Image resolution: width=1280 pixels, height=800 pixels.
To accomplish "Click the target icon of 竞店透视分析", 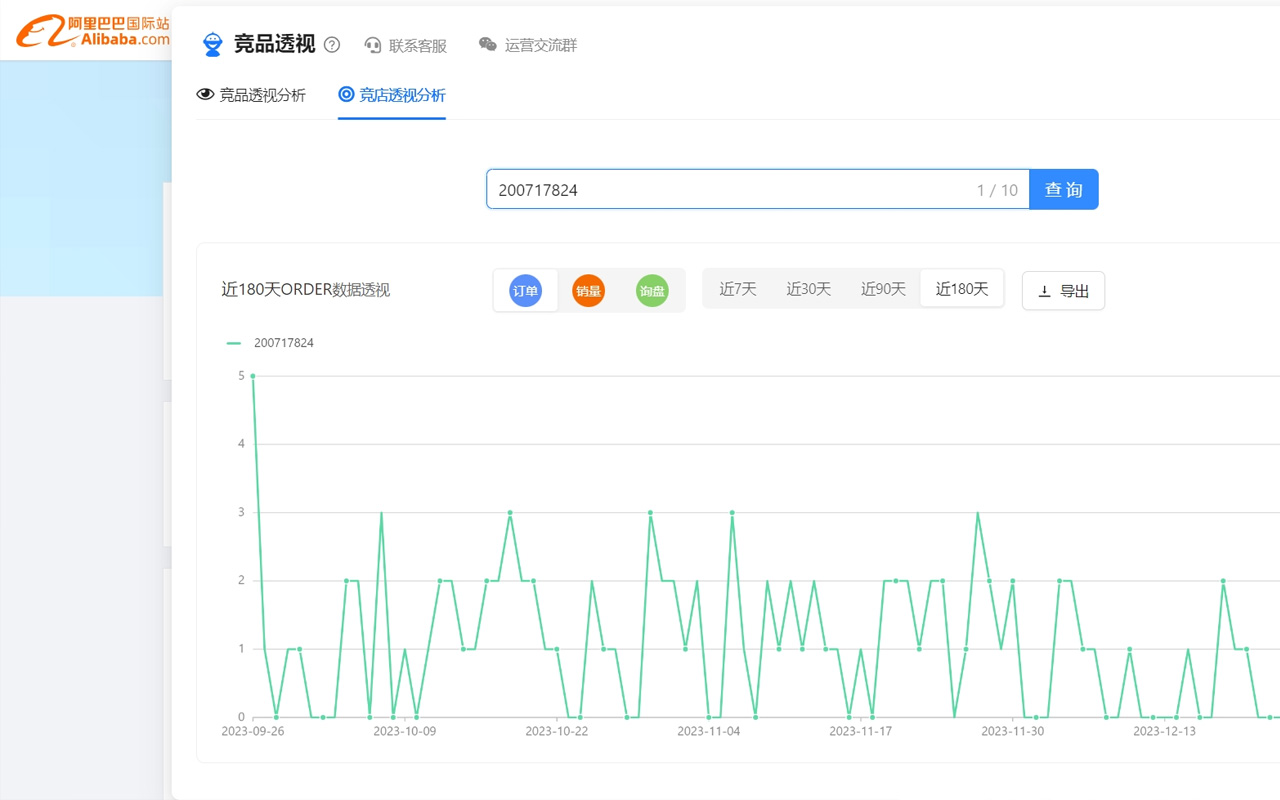I will point(344,94).
